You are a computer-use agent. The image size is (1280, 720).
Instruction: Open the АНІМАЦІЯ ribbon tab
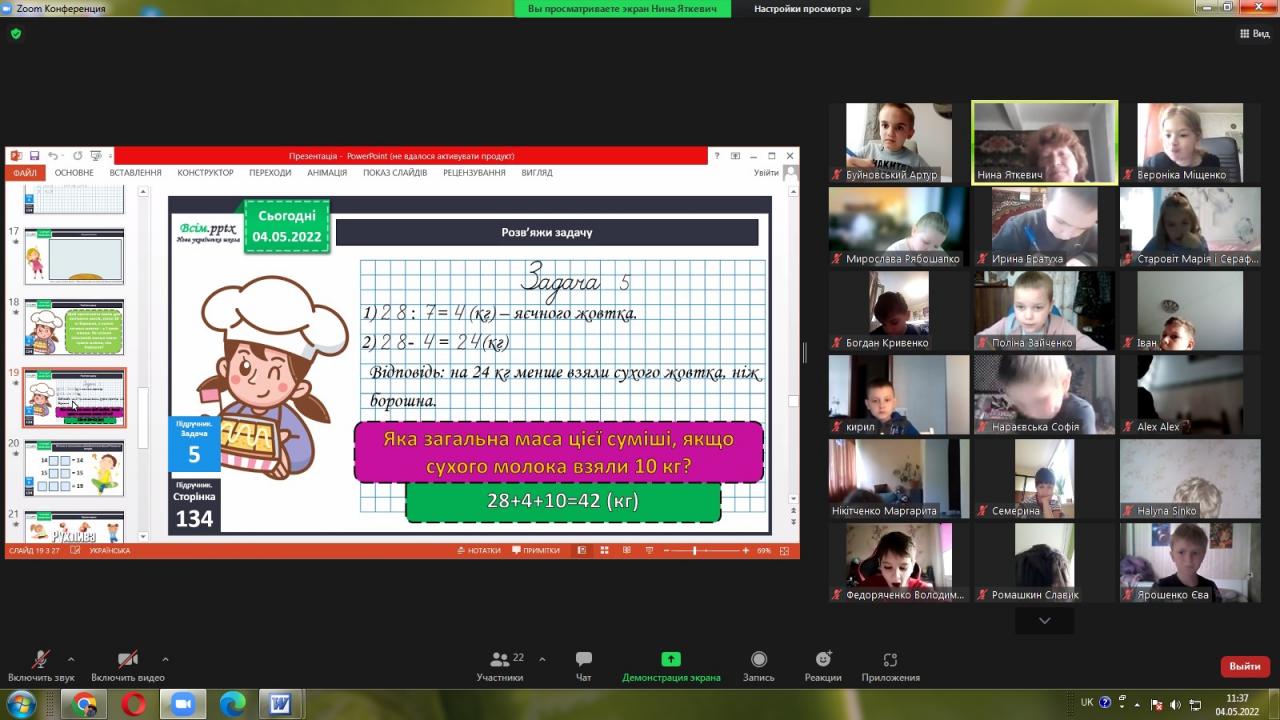[327, 173]
